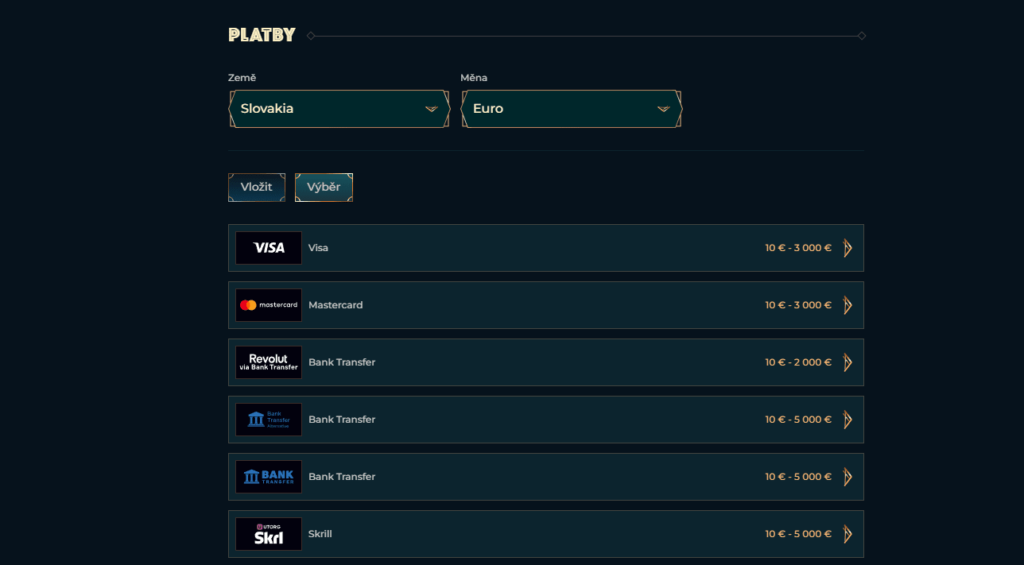The image size is (1024, 565).
Task: Click the blue BANK TRANSFER logo
Action: [x=268, y=477]
